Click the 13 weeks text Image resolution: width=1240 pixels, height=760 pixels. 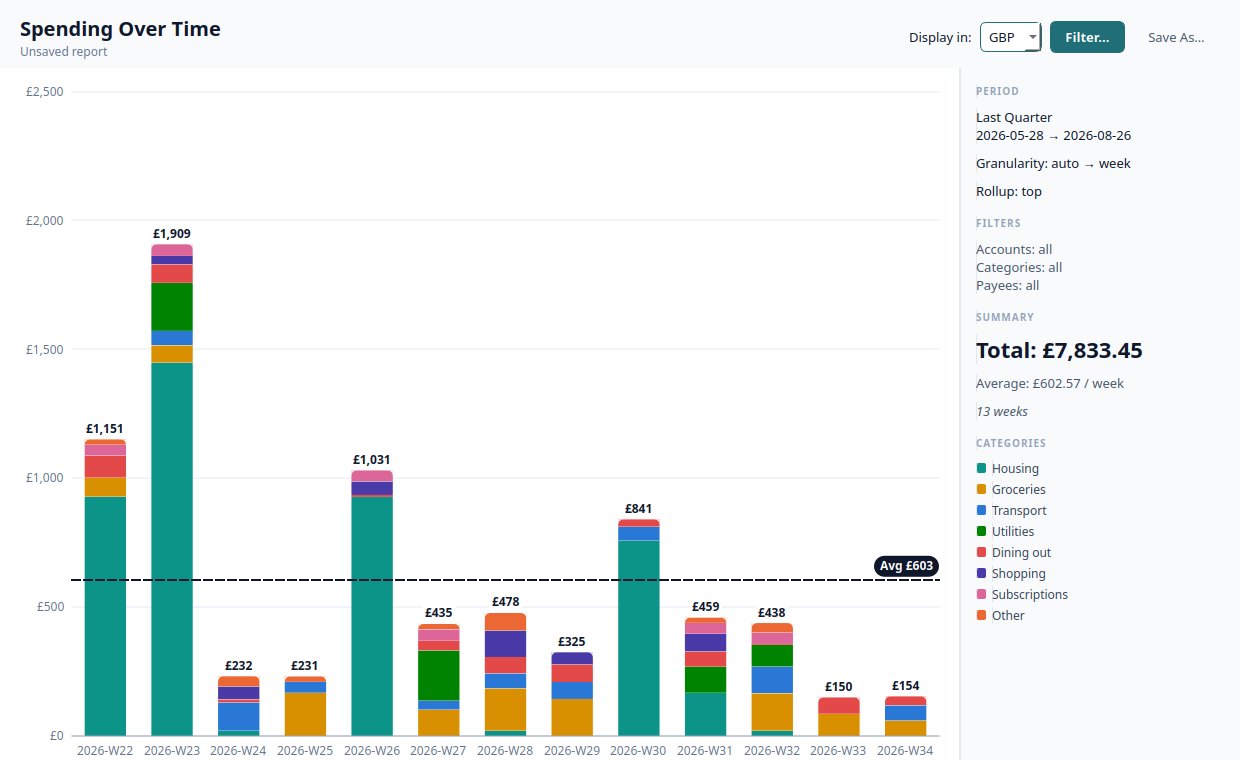click(1002, 411)
